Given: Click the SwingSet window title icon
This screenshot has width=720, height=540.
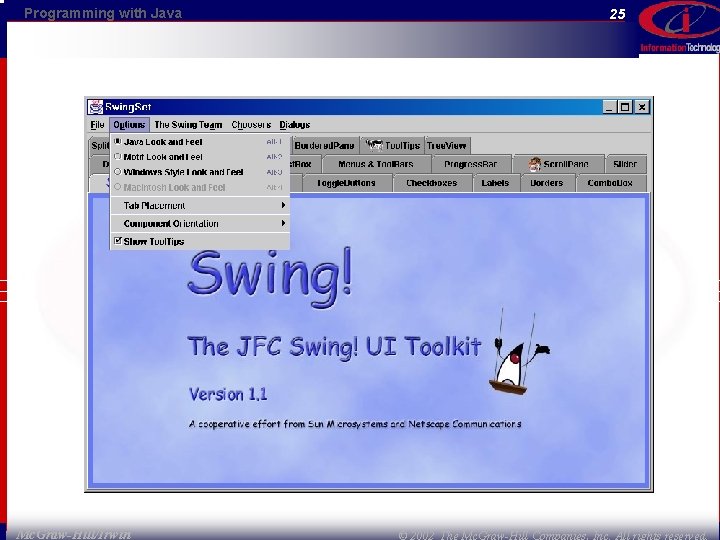Looking at the screenshot, I should (95, 107).
